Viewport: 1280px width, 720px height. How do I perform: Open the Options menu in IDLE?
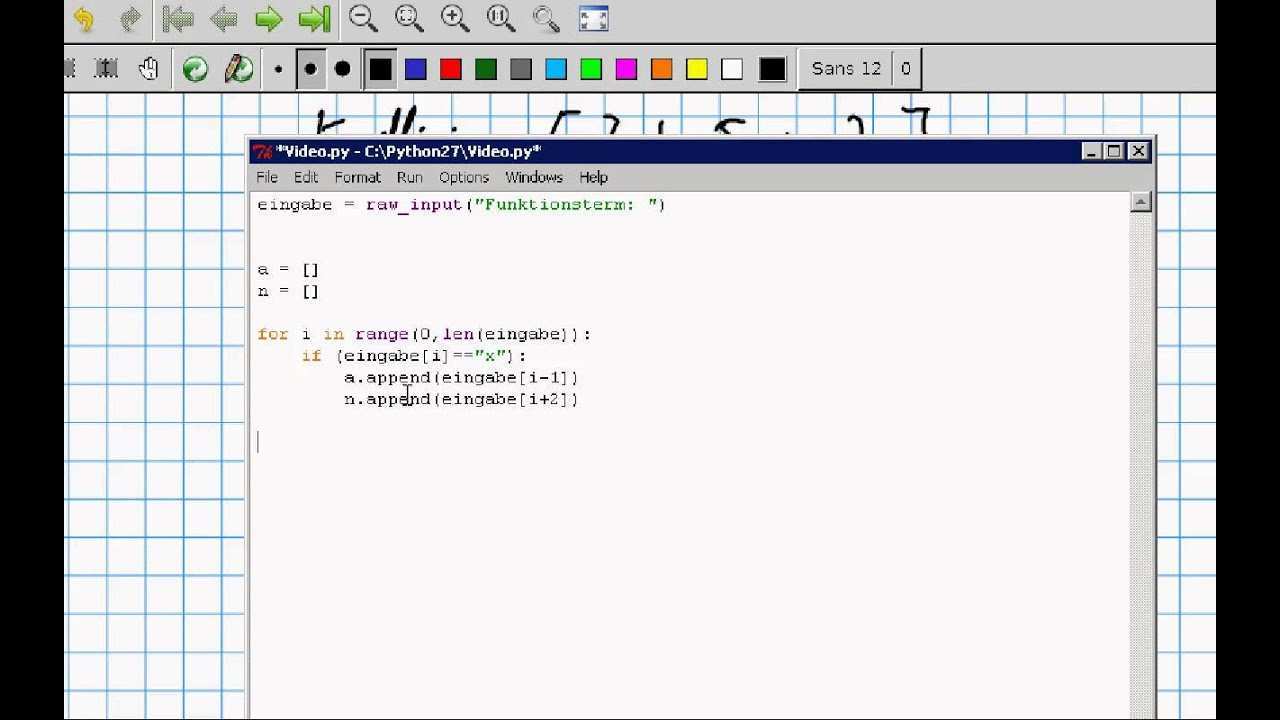click(x=464, y=177)
